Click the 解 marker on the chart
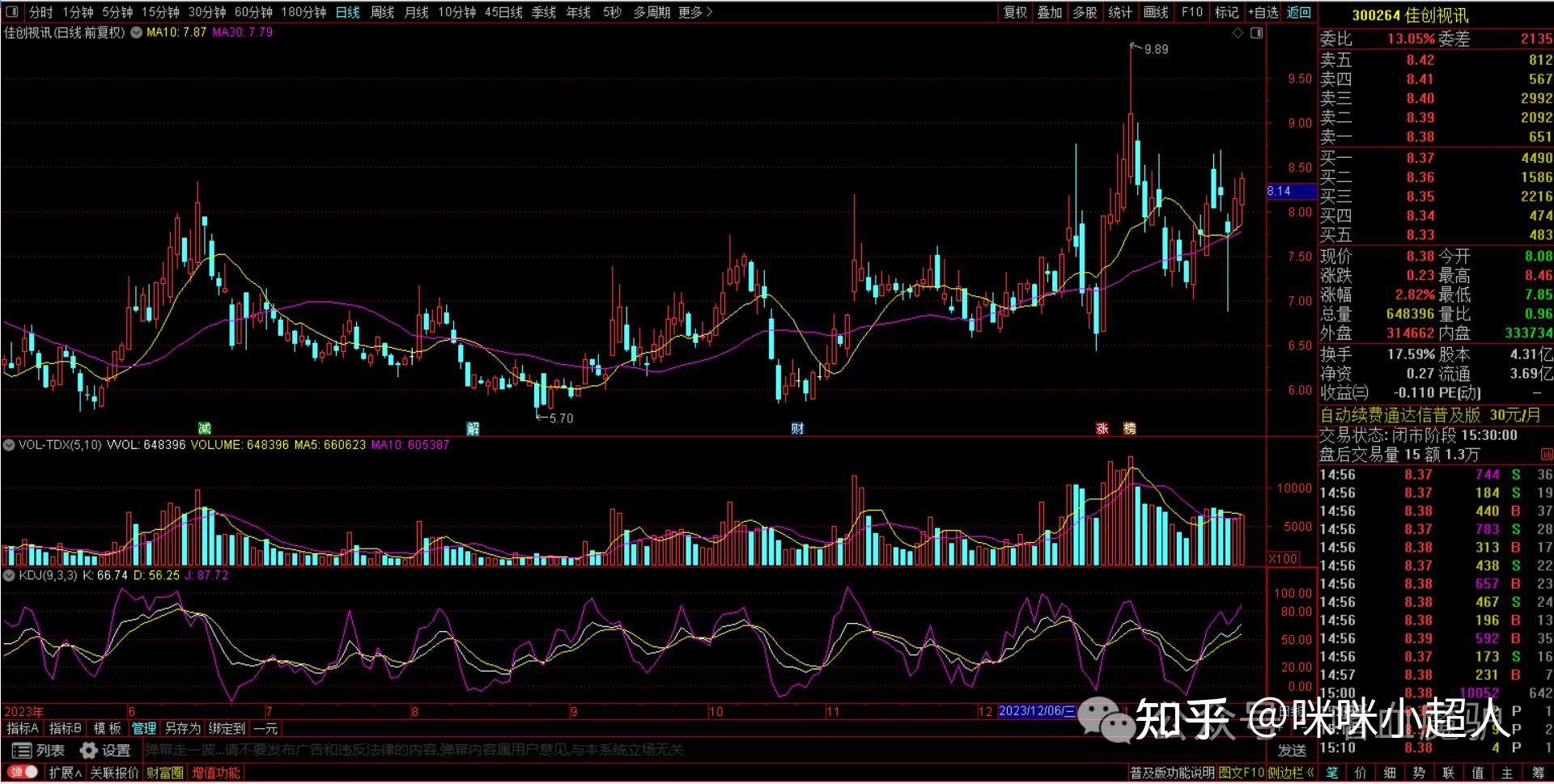1554x784 pixels. click(473, 428)
